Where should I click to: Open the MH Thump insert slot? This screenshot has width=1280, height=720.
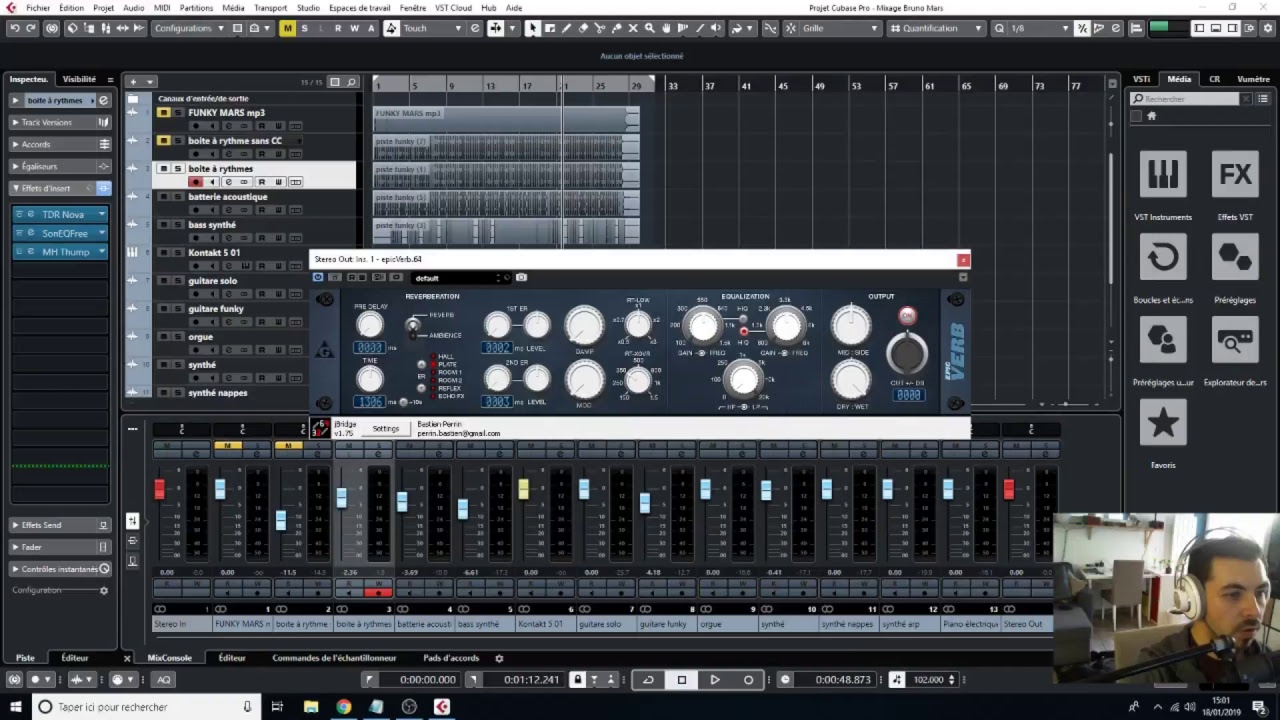point(61,252)
